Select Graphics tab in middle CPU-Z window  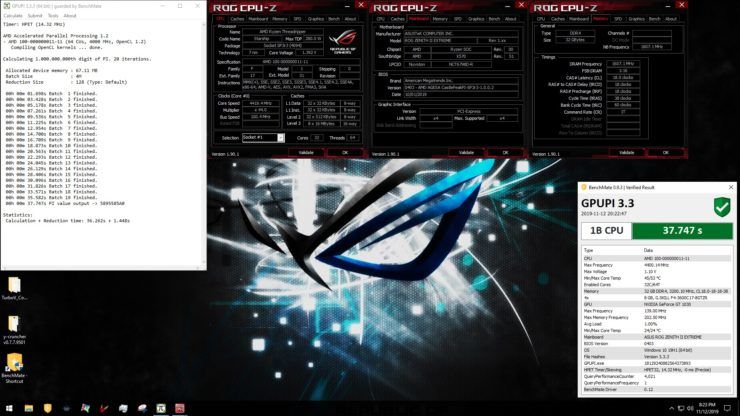coord(476,19)
